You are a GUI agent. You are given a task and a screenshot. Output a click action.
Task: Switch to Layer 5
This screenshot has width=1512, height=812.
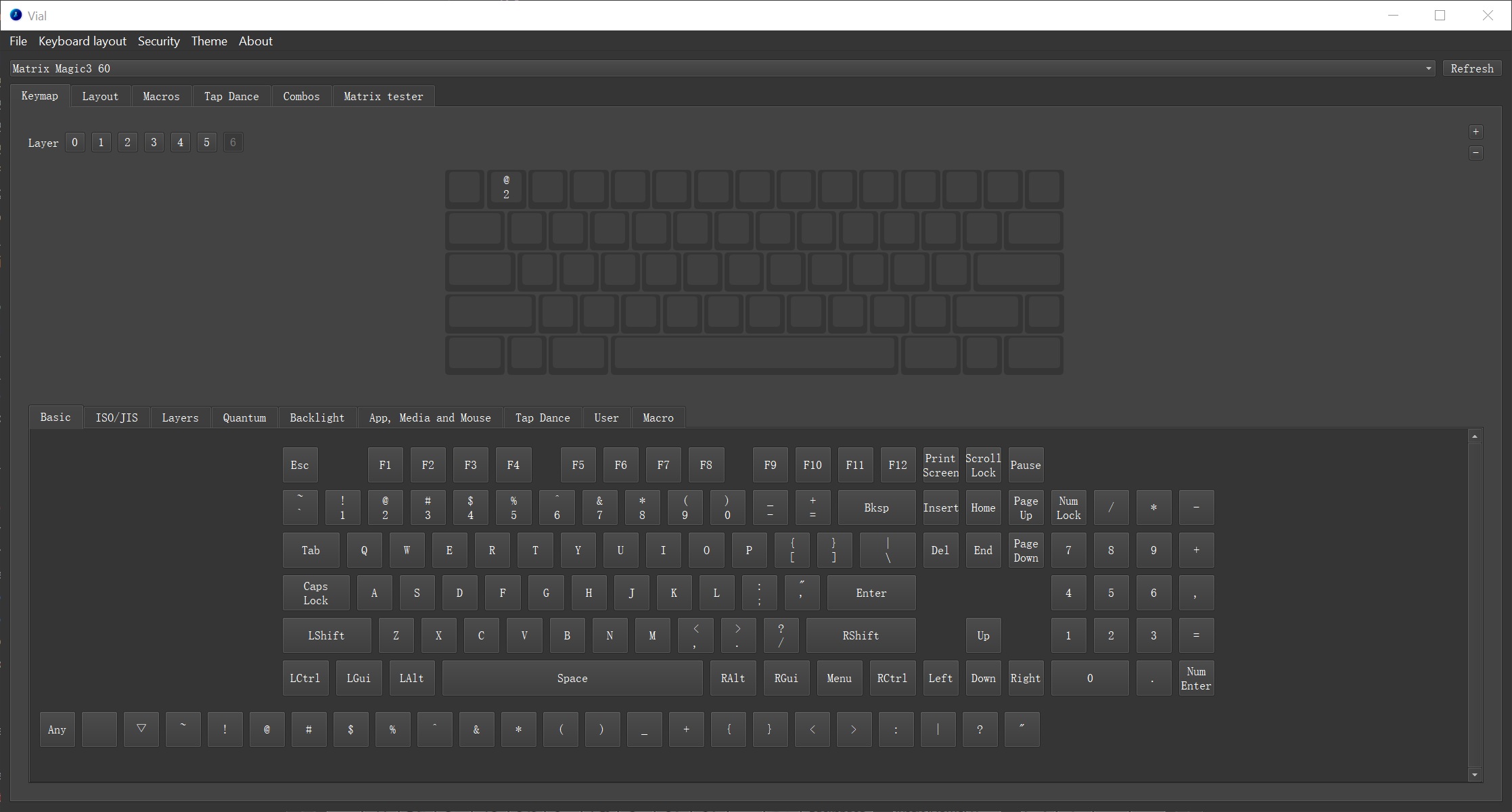click(x=206, y=142)
